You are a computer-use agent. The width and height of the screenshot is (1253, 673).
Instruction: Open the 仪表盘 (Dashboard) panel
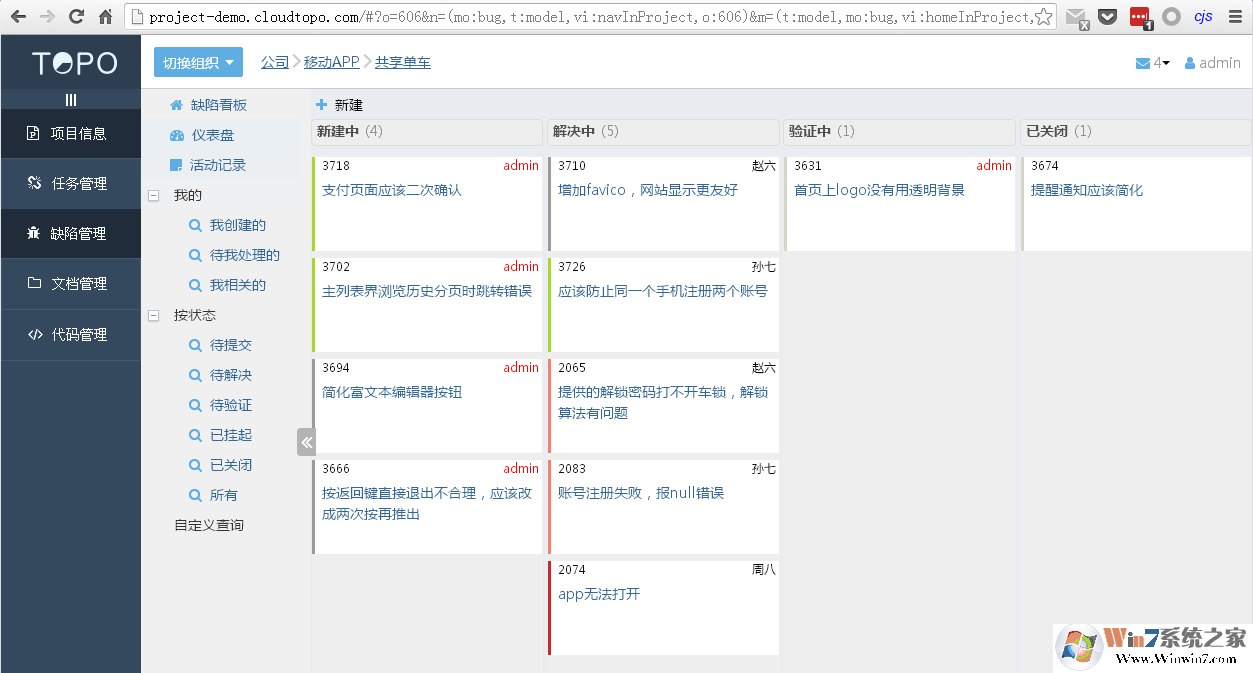208,135
